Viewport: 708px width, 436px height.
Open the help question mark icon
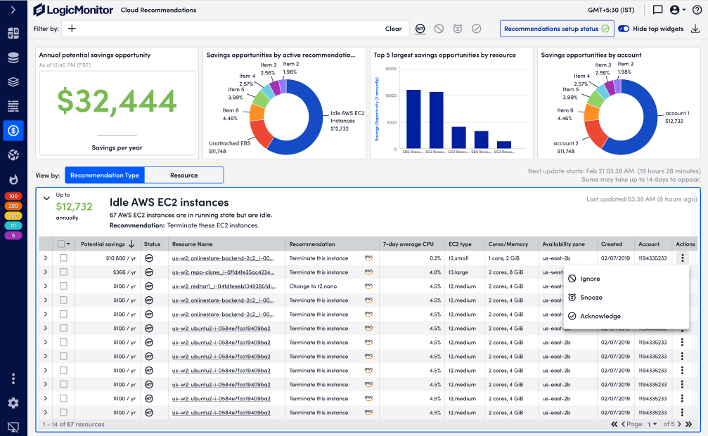point(695,11)
